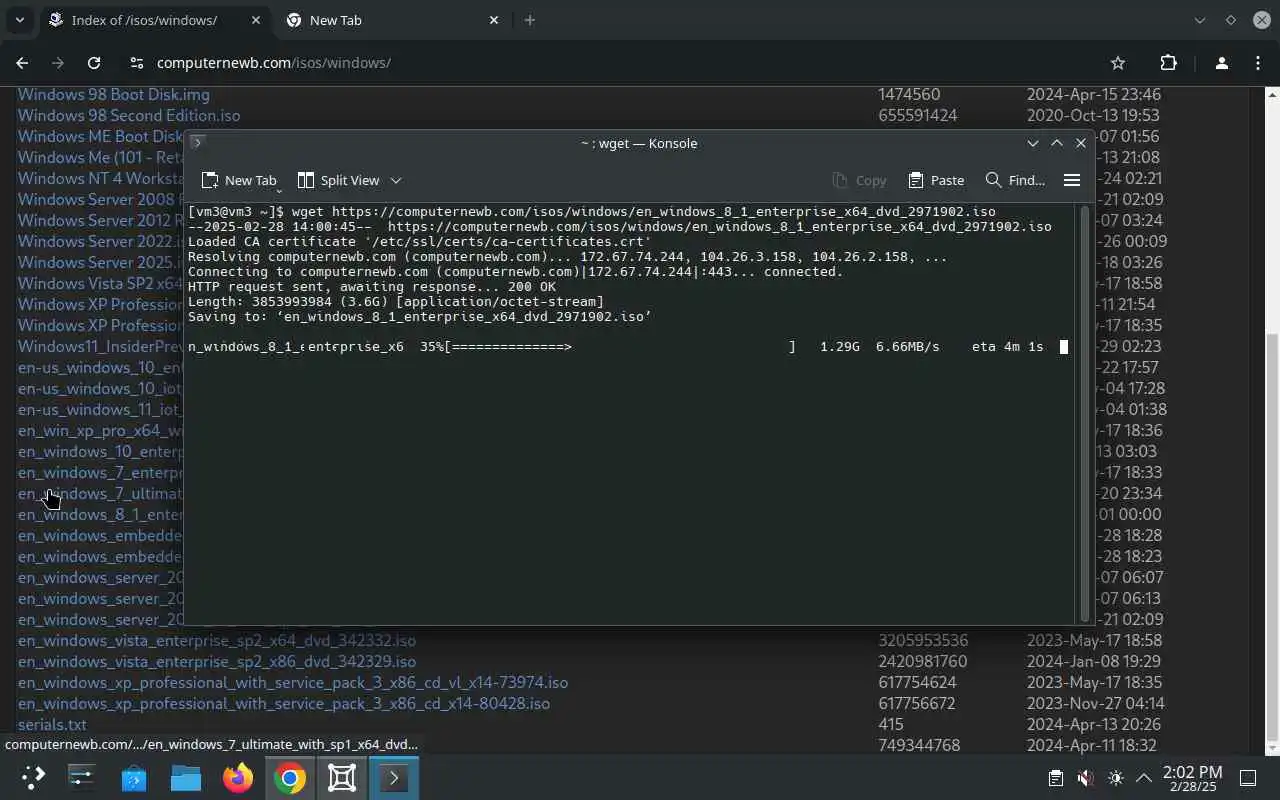
Task: Click file size '2420981760'
Action: 923,661
